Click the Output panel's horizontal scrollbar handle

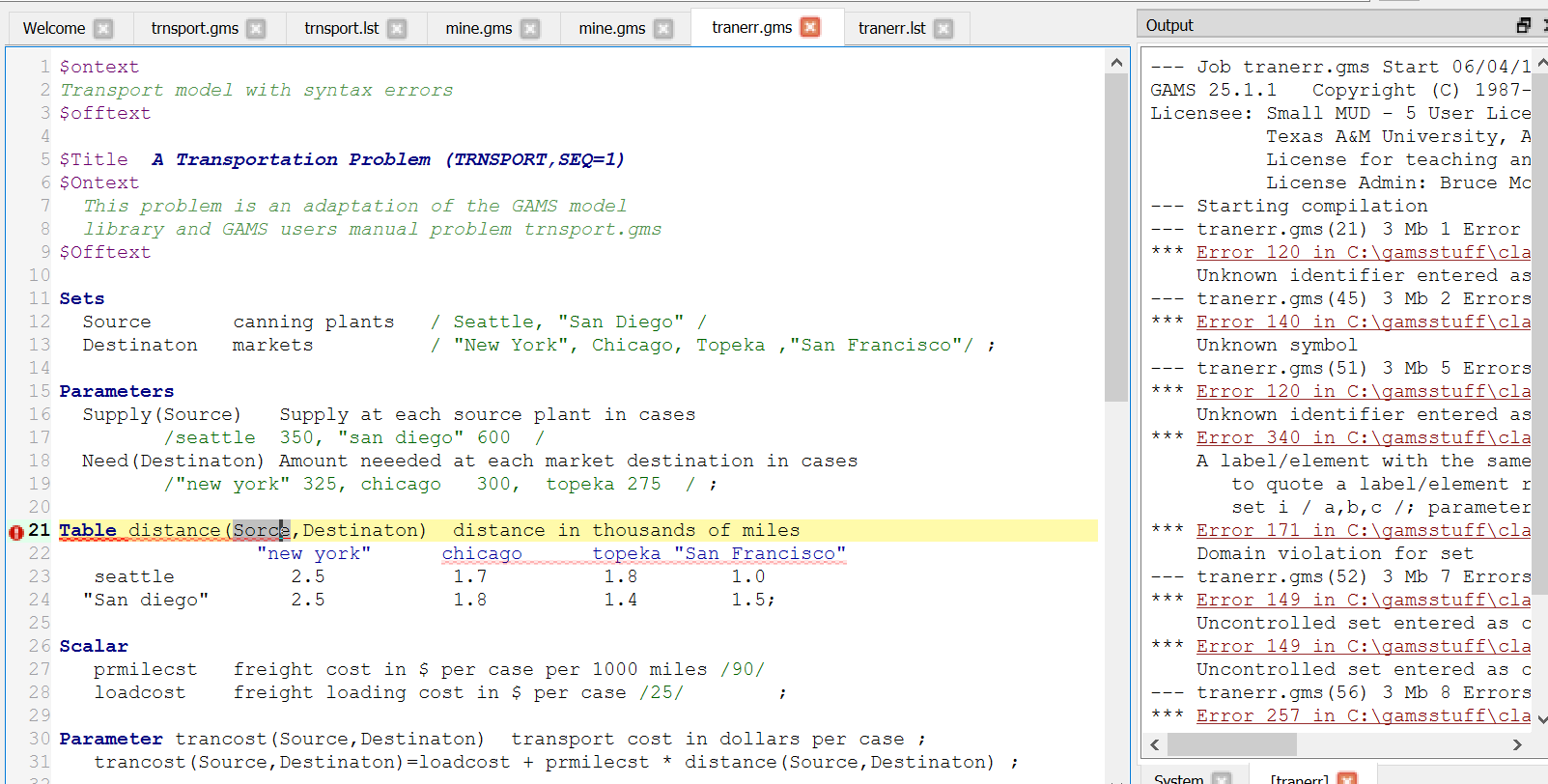coord(1231,745)
